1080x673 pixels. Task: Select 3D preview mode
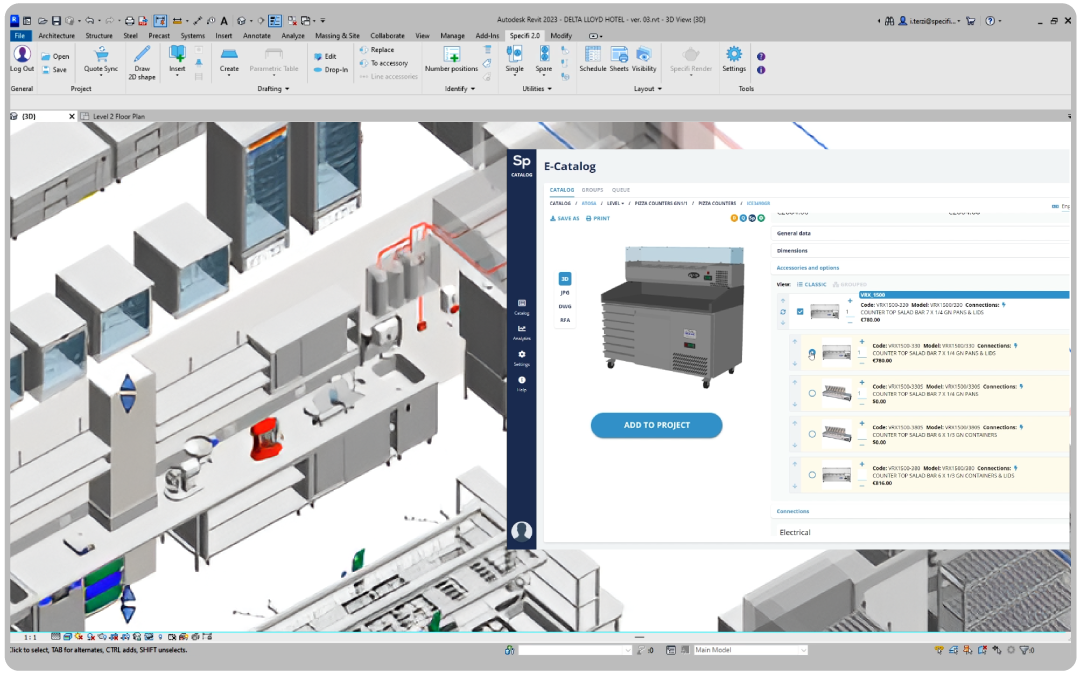[565, 279]
